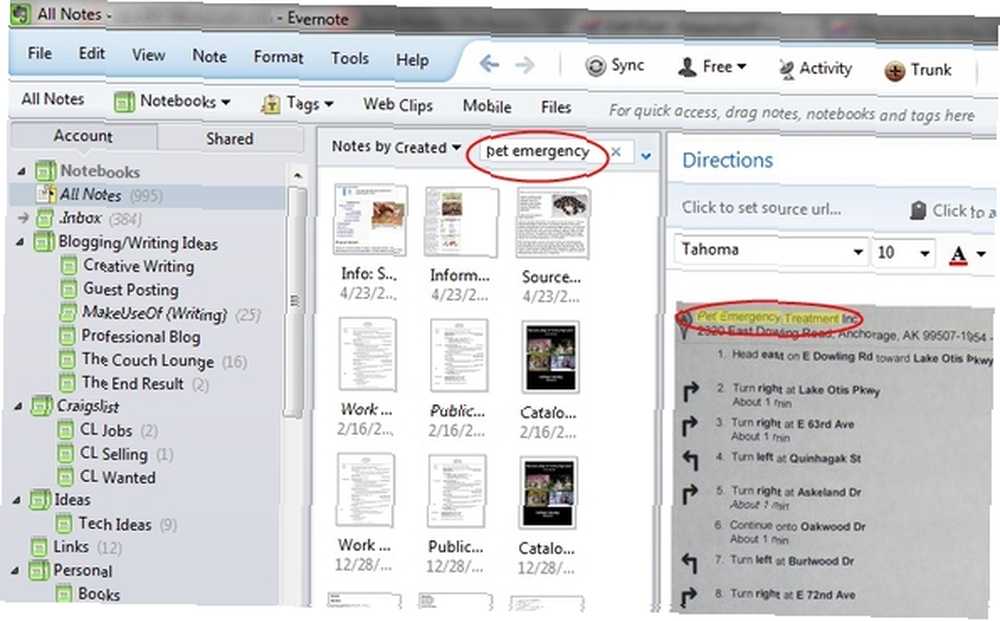Image resolution: width=1000 pixels, height=621 pixels.
Task: Open the Activity panel icon
Action: pyautogui.click(x=787, y=69)
